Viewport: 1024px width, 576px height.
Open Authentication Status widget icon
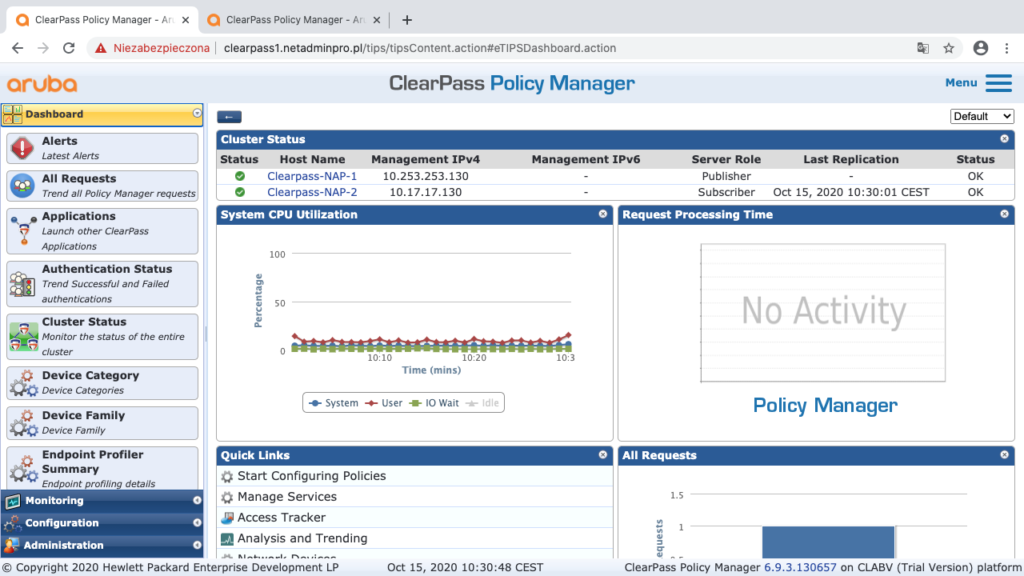[x=23, y=284]
